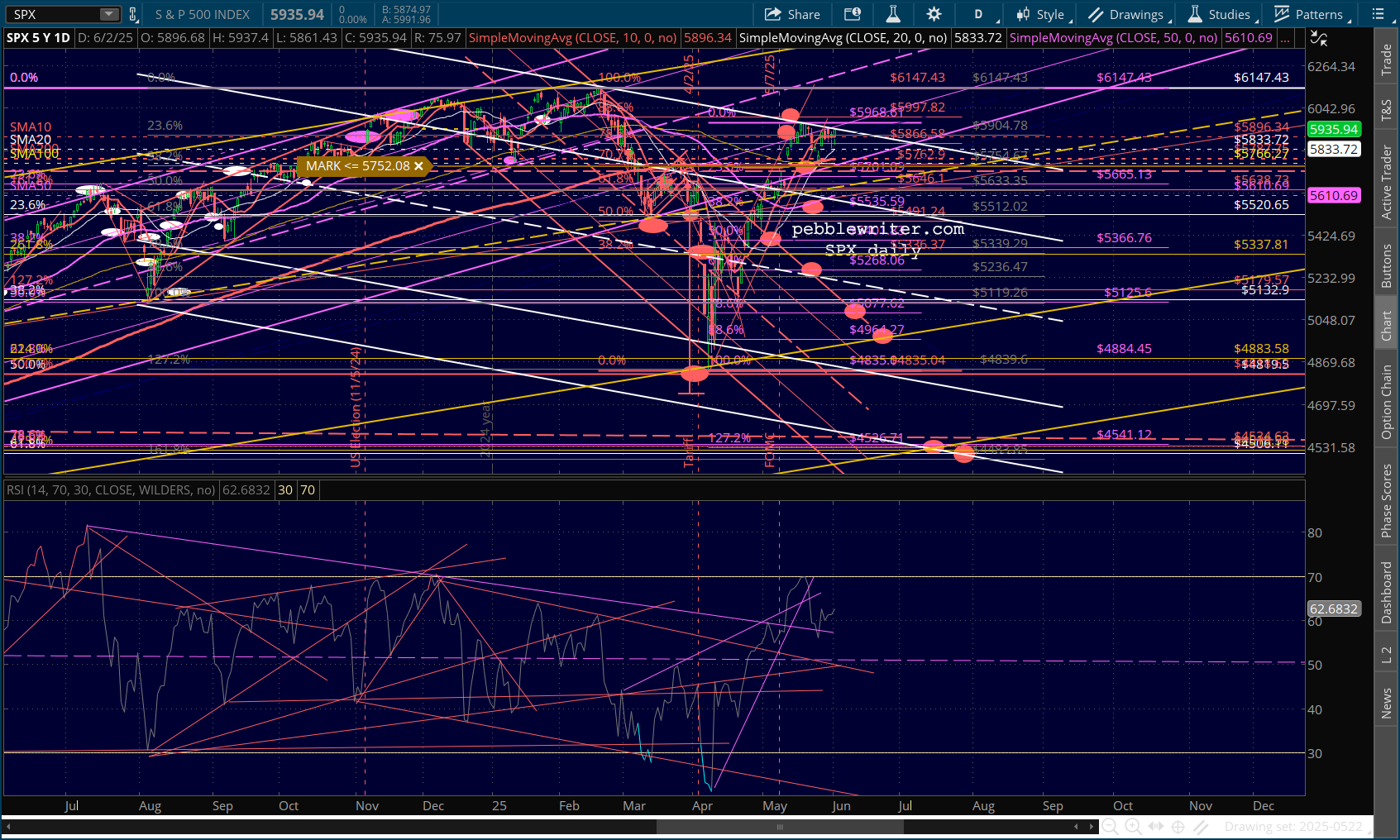Click the flask Edit Studies icon
Viewport: 1400px width, 840px height.
click(893, 14)
